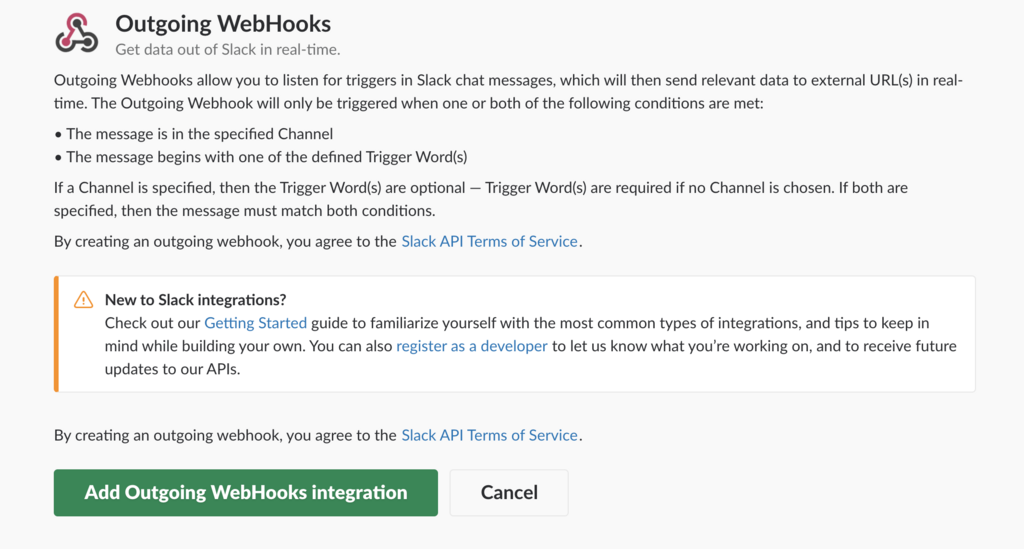
Task: Follow the register as a developer link
Action: pyautogui.click(x=472, y=346)
